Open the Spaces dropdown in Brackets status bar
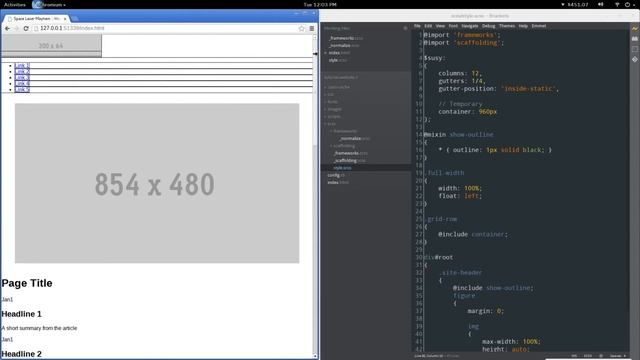 (x=618, y=356)
